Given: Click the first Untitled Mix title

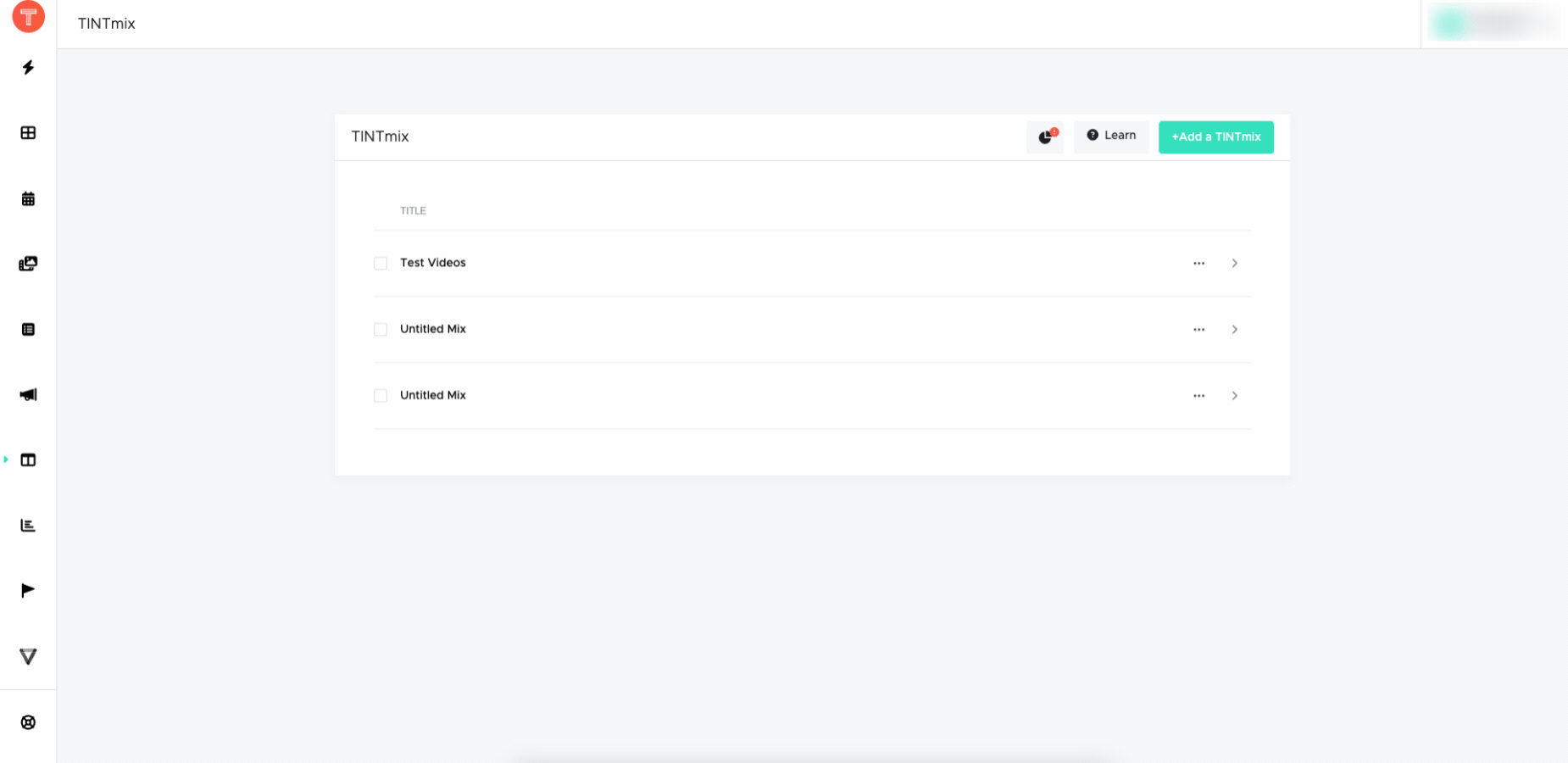Looking at the screenshot, I should (433, 329).
